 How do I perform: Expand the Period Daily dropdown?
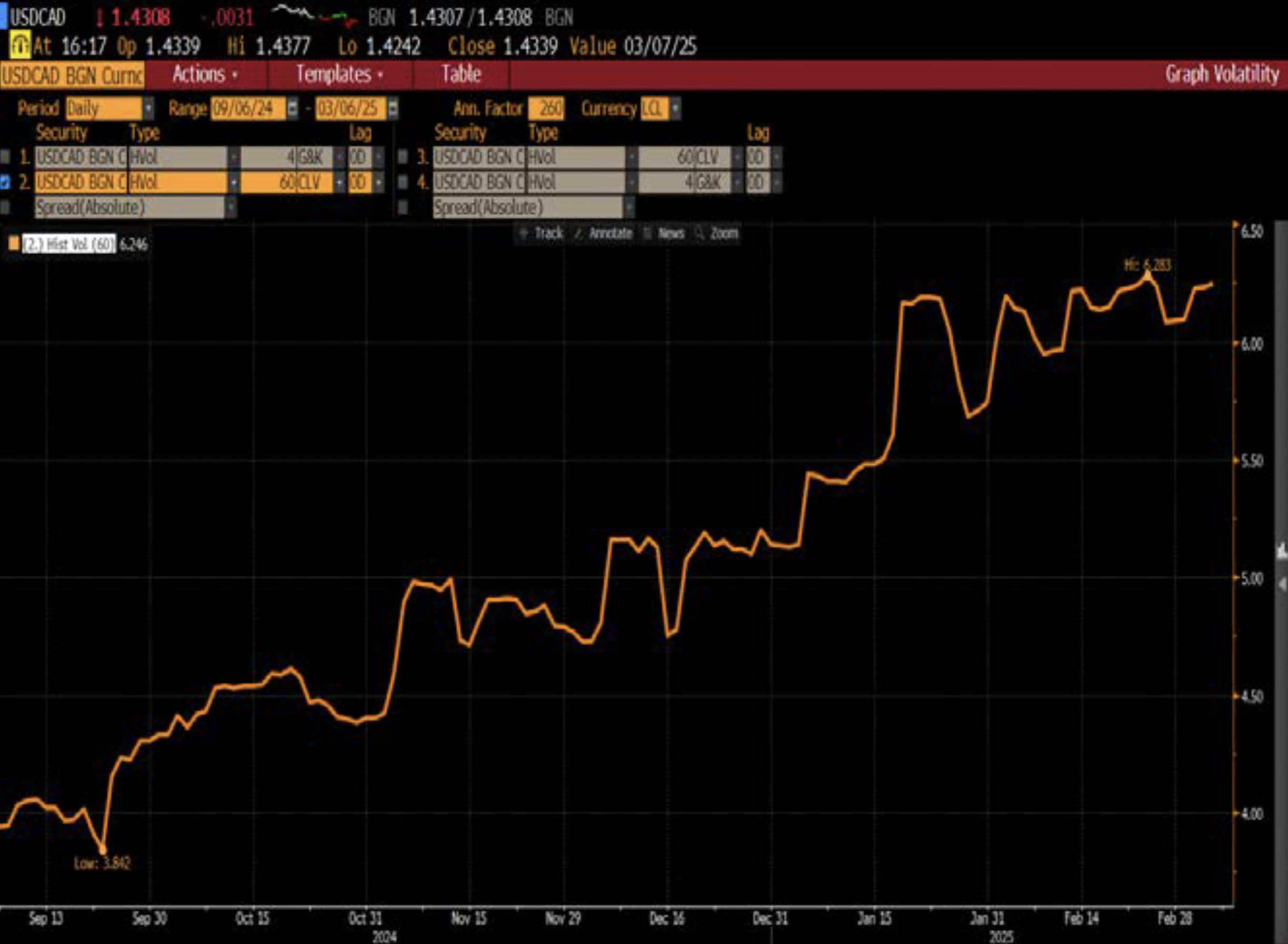(x=148, y=109)
